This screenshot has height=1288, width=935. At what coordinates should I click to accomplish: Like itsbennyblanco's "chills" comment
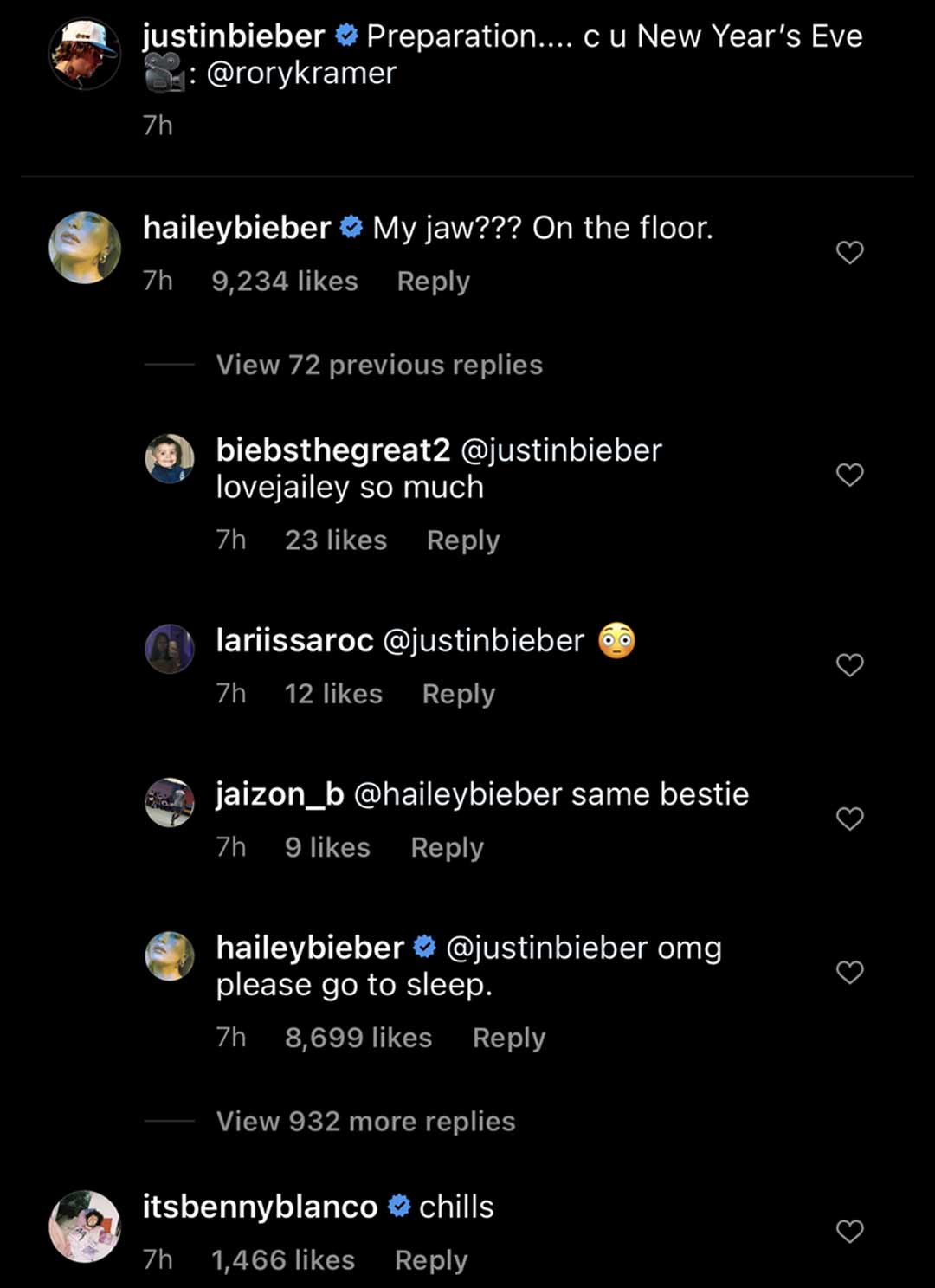[849, 1231]
